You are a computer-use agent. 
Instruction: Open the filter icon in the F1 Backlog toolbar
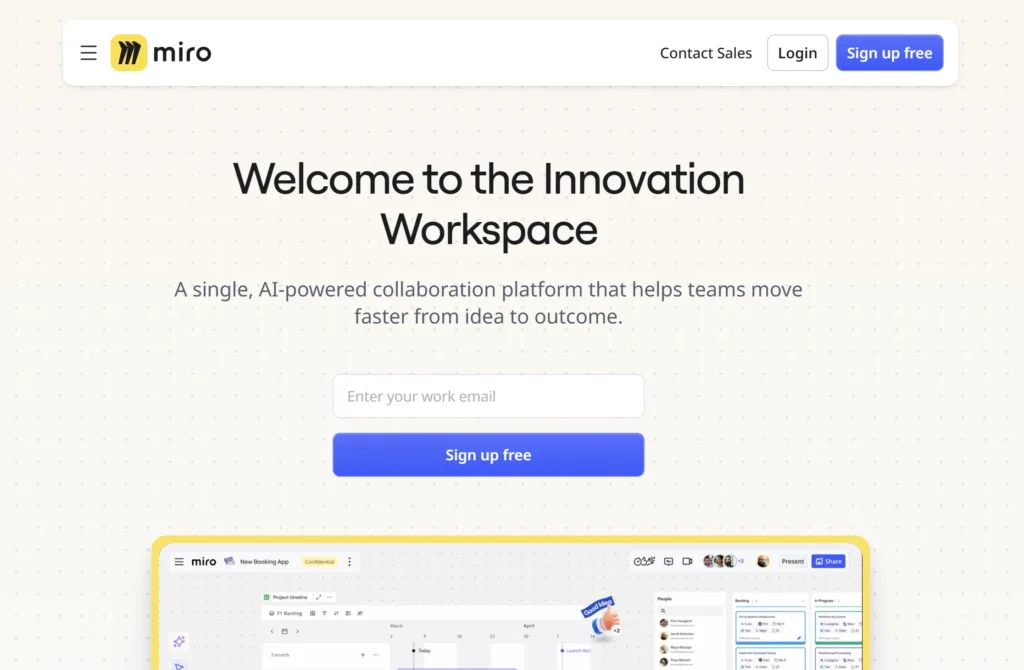tap(324, 613)
